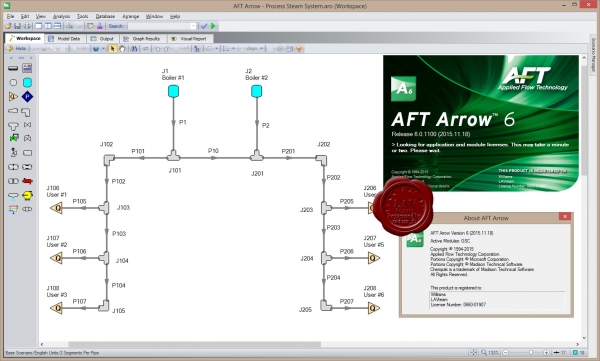Open the Database menu
600x361 pixels.
point(105,16)
